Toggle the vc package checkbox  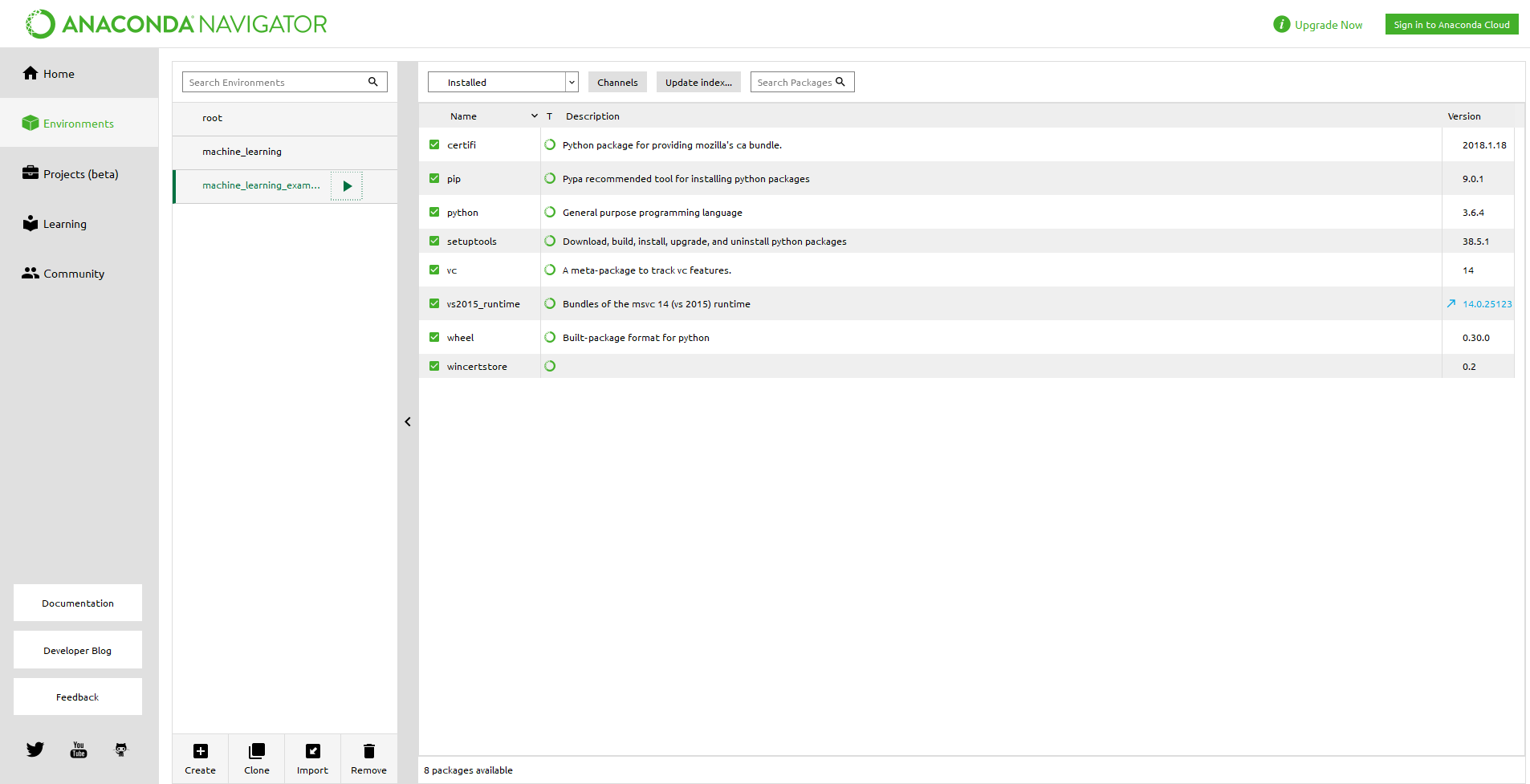click(x=434, y=270)
